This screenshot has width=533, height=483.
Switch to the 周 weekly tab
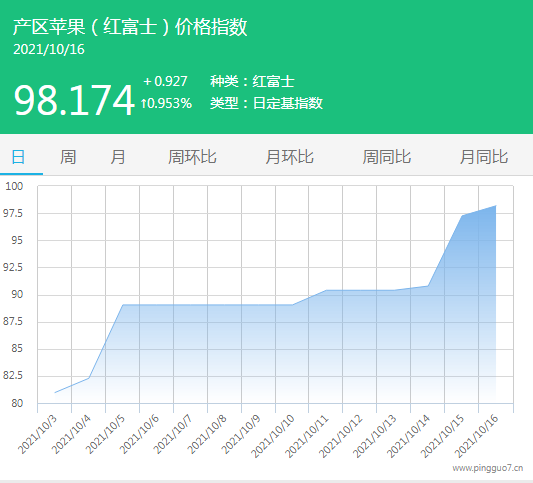click(68, 157)
